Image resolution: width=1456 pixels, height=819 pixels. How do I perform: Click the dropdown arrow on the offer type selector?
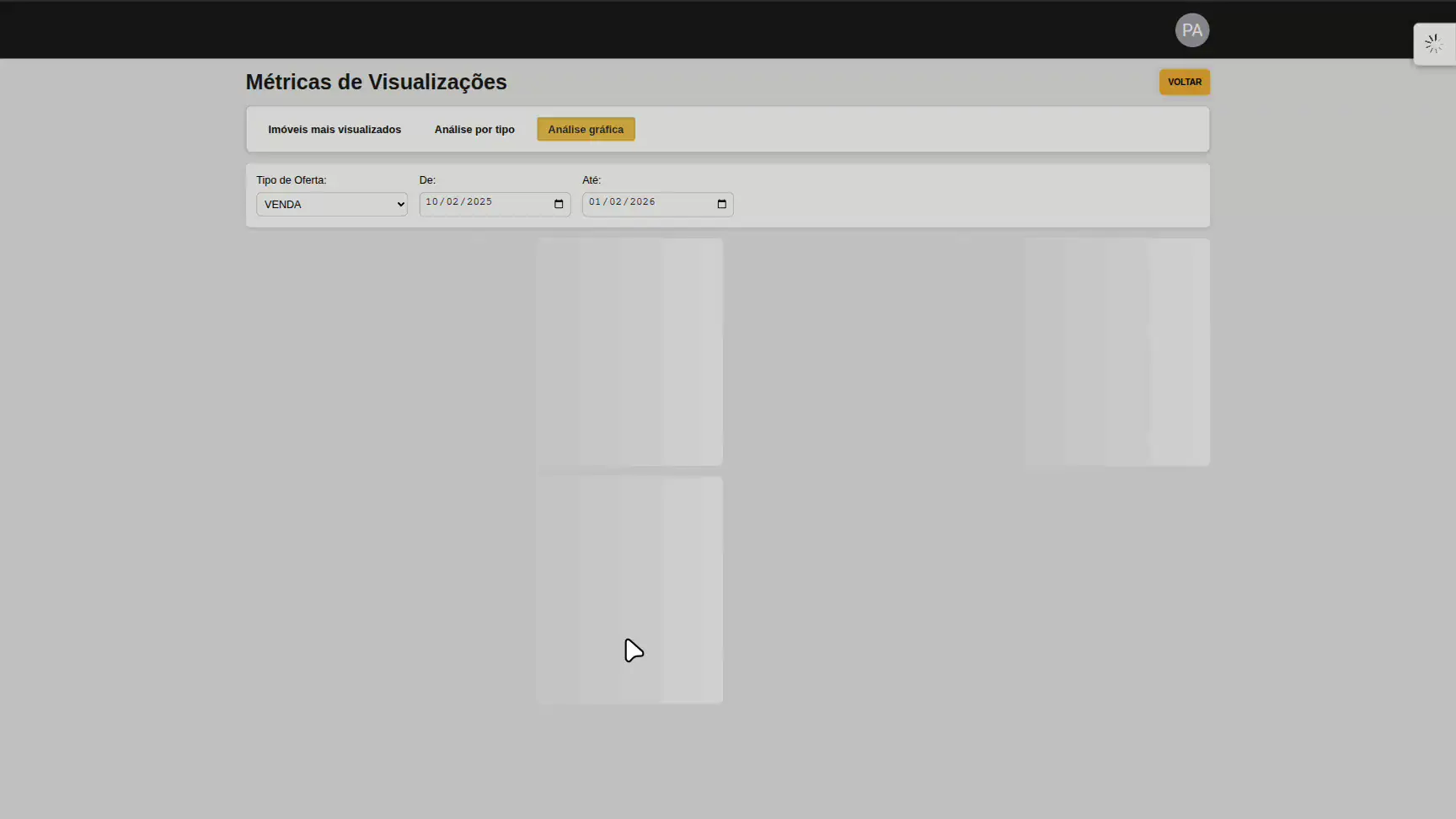point(399,204)
